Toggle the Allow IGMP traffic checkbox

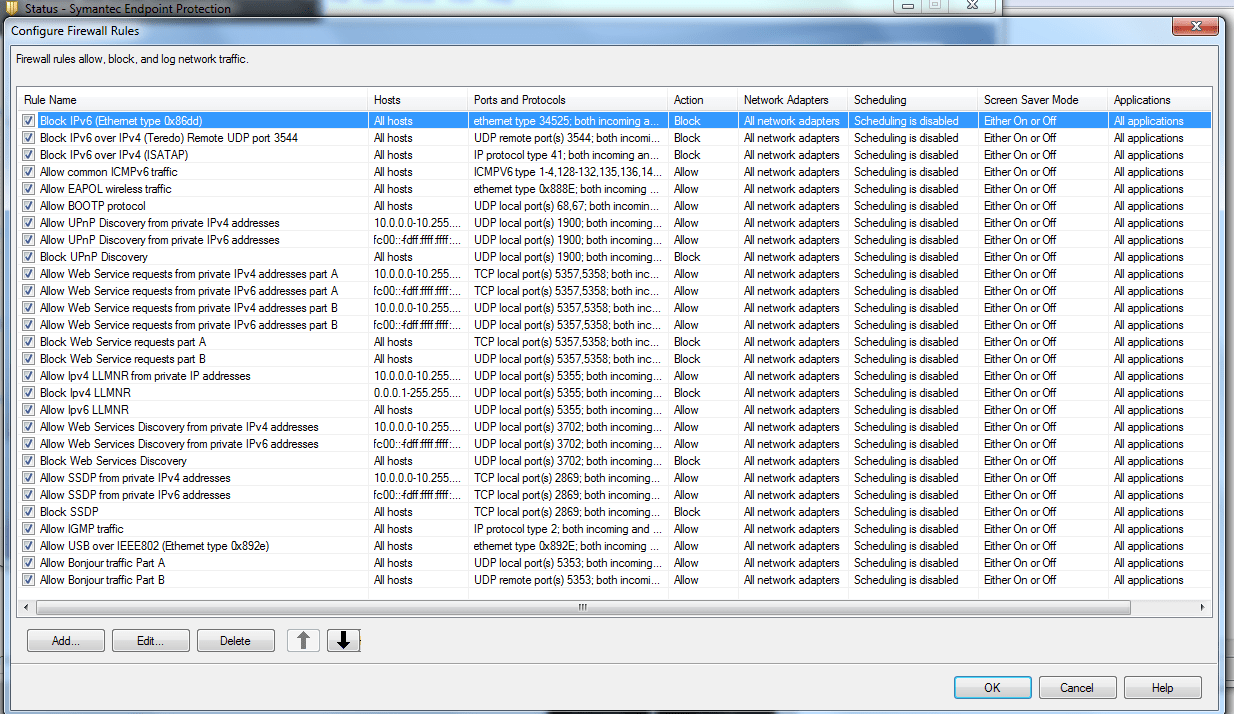pos(27,528)
